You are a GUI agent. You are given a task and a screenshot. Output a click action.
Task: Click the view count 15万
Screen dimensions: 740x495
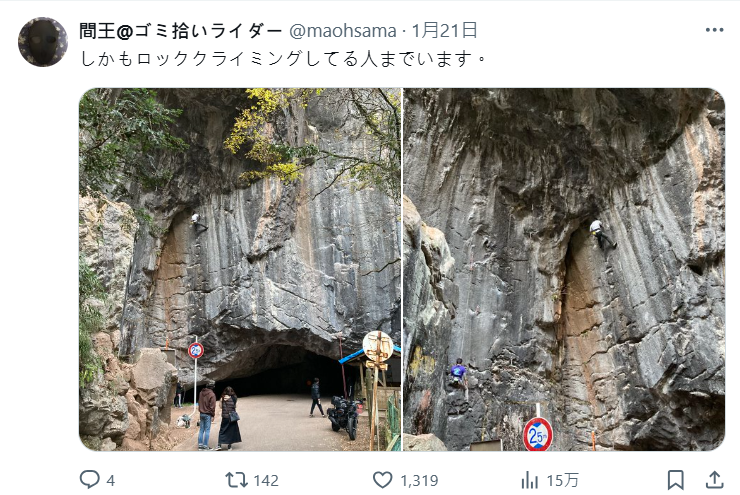point(562,480)
